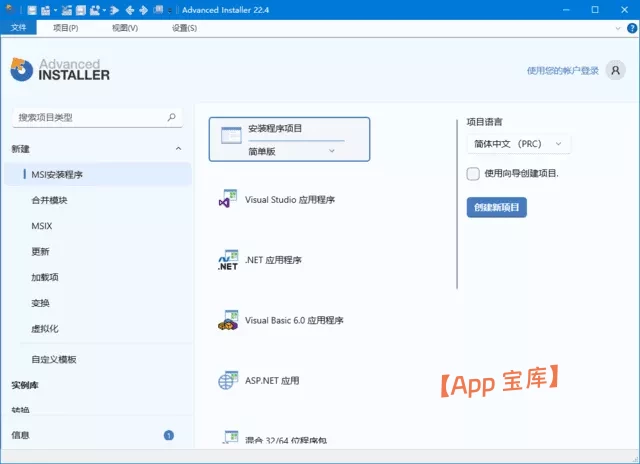Screen dimensions: 640x464
Task: Click the Visual Basic 6.0 应用程序 icon
Action: (x=228, y=320)
